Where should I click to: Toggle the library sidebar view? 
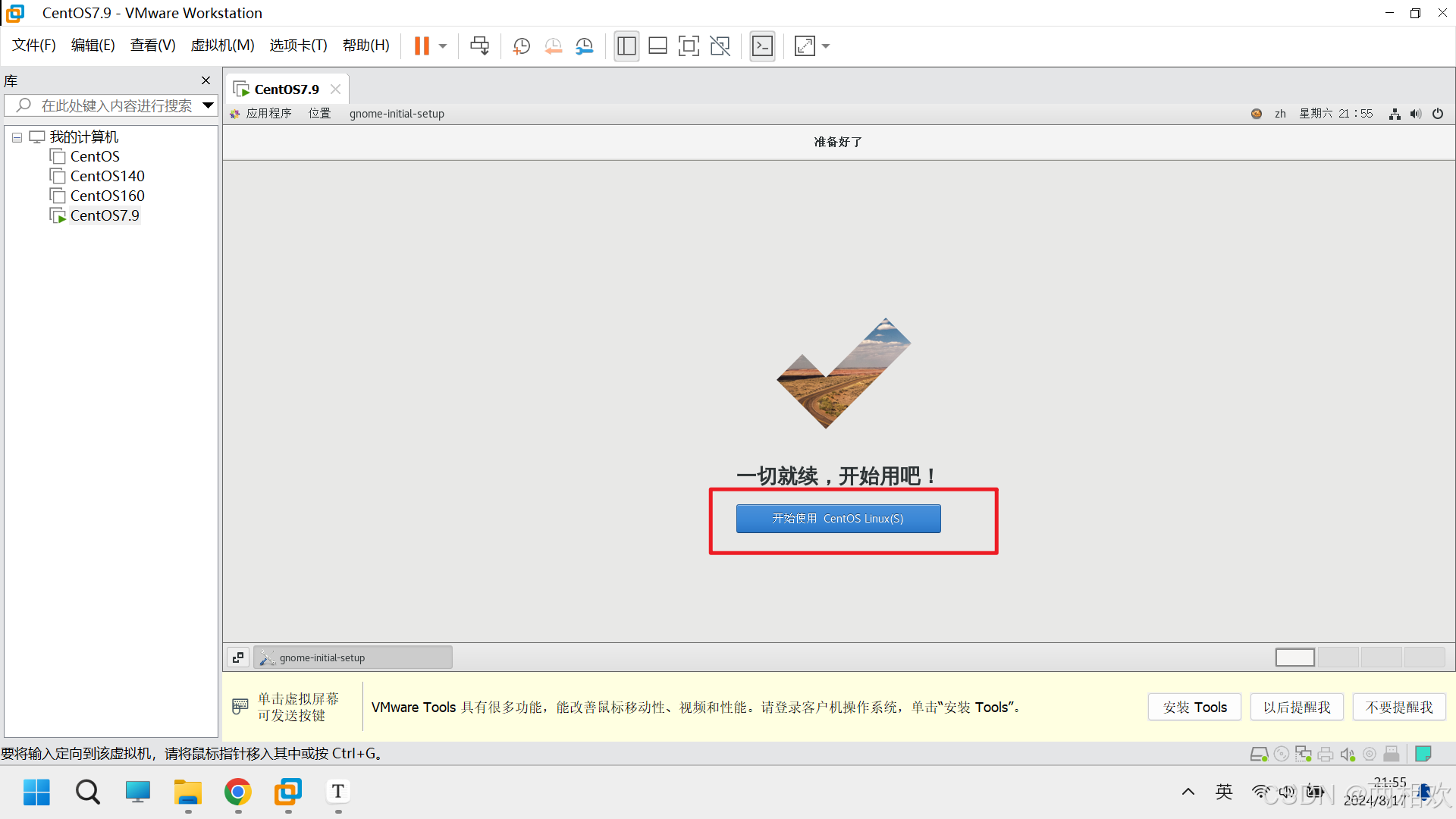626,46
